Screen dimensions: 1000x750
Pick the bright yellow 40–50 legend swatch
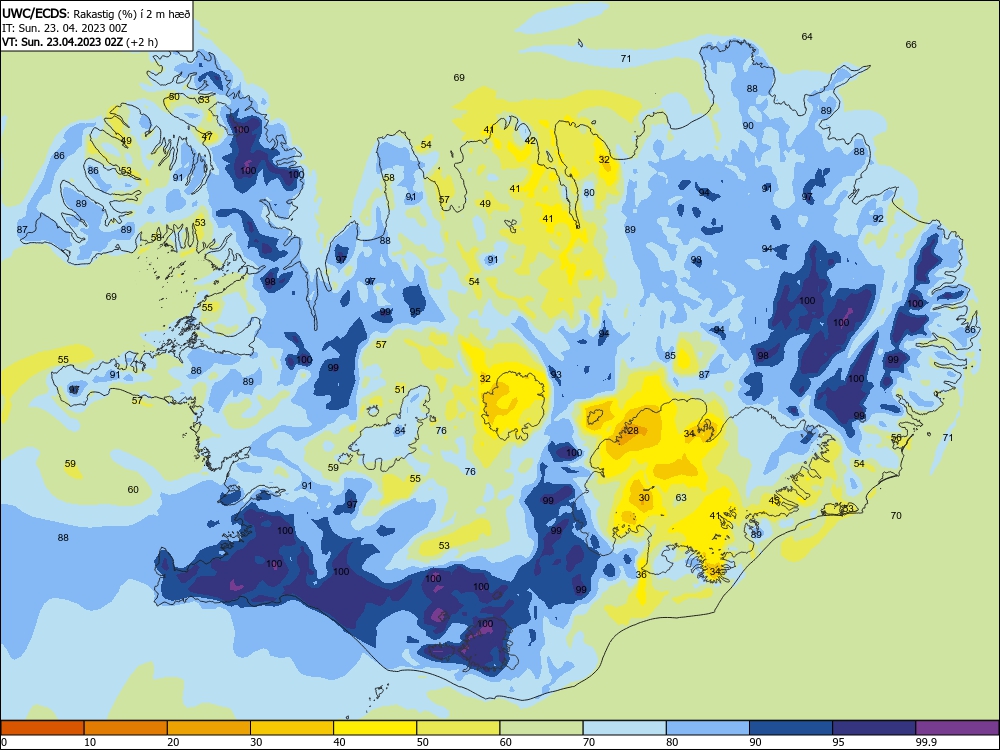(375, 728)
